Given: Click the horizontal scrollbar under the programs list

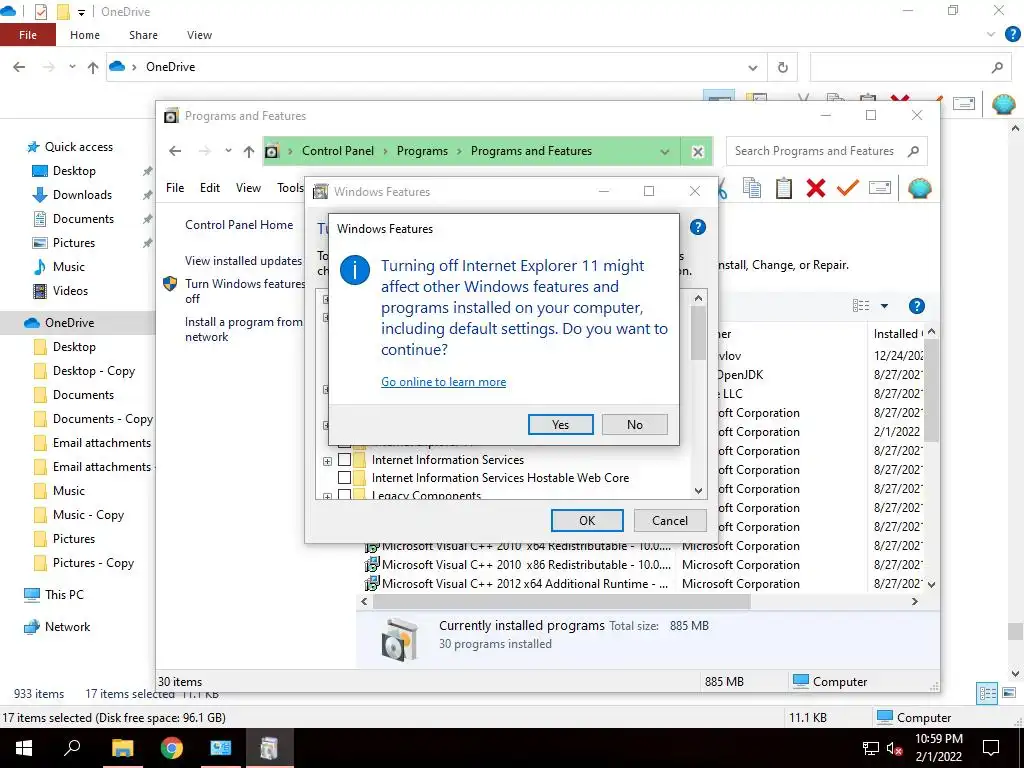Looking at the screenshot, I should [562, 601].
